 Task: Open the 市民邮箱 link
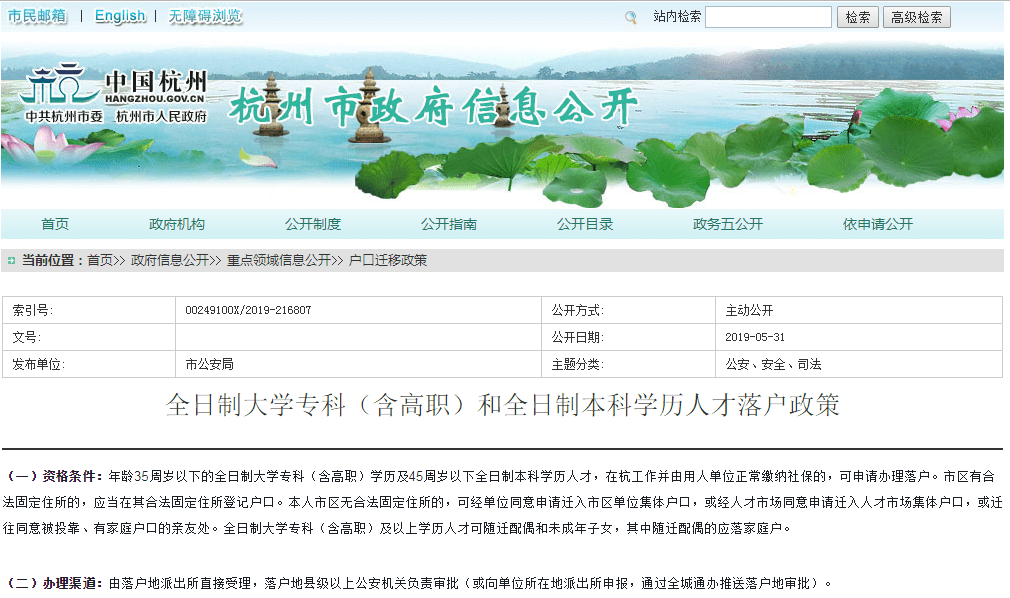37,16
